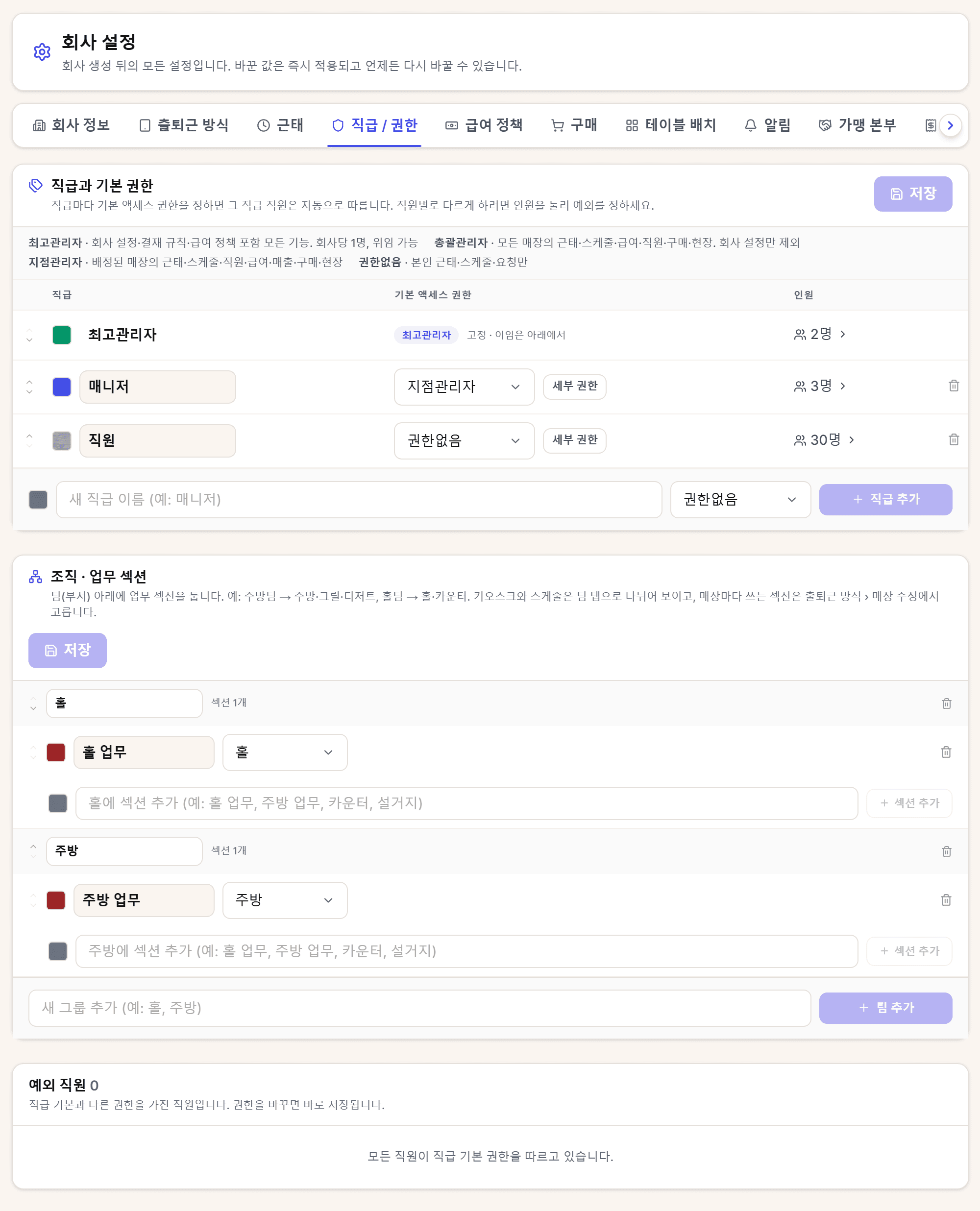The height and width of the screenshot is (1211, 980).
Task: Click 저장 in 조직·업무 섹션 panel
Action: (67, 650)
